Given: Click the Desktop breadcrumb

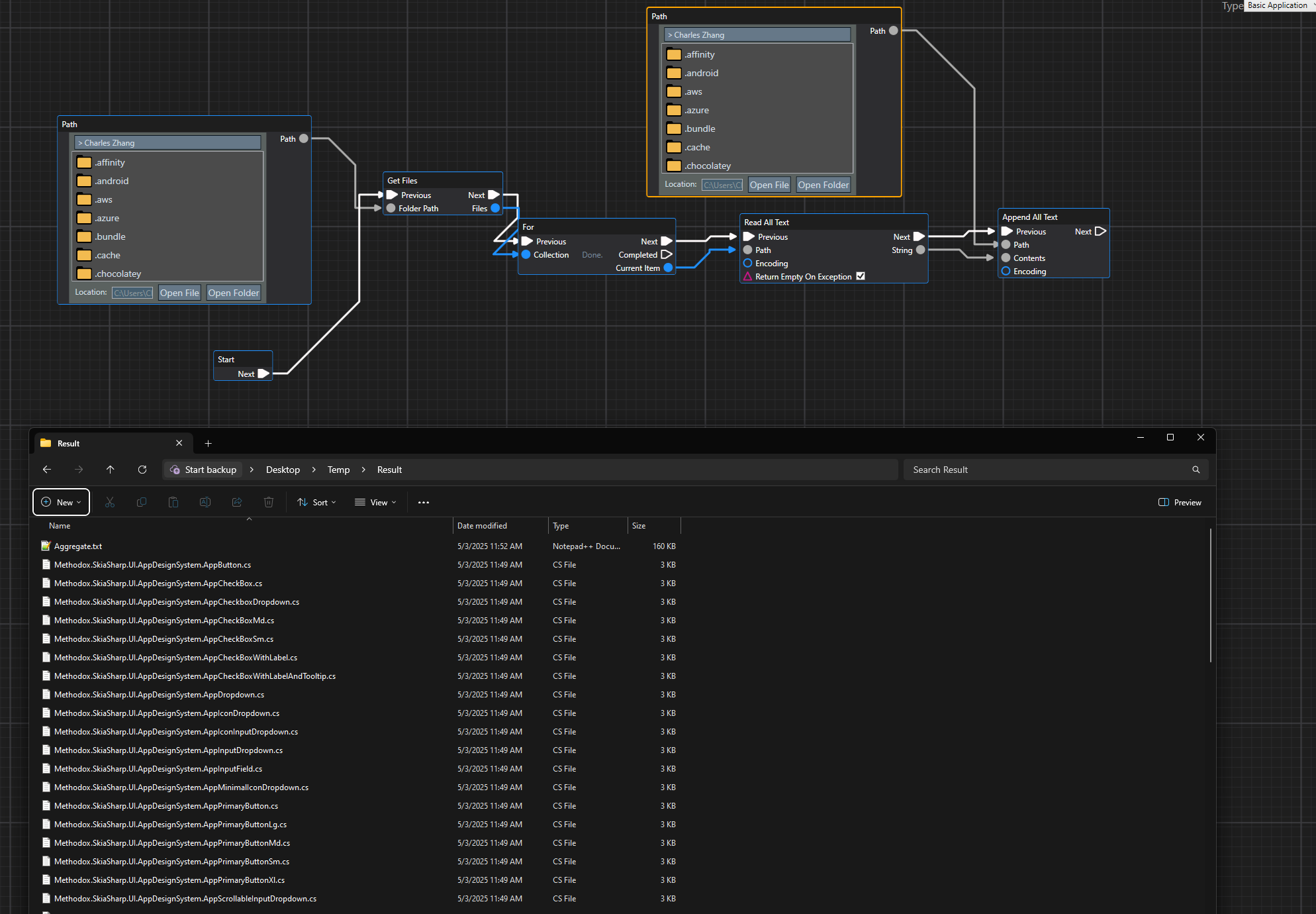Looking at the screenshot, I should (283, 470).
